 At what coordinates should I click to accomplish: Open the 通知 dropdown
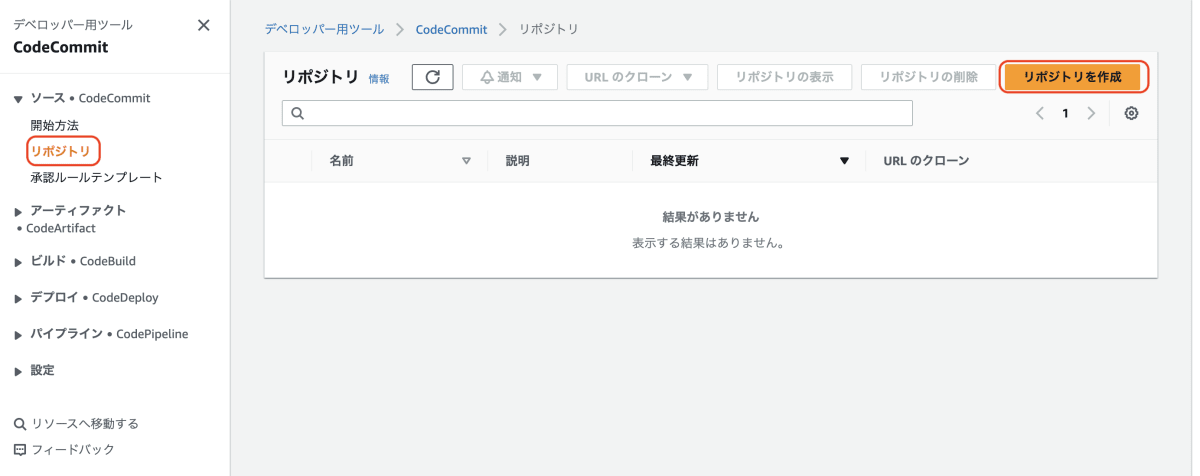click(510, 77)
